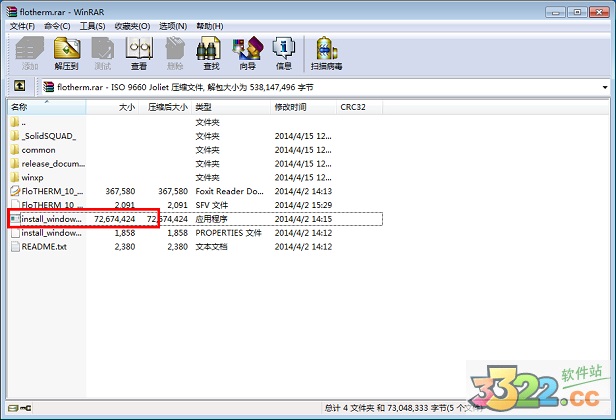
Task: Click the drive icon in status bar
Action: 13,408
